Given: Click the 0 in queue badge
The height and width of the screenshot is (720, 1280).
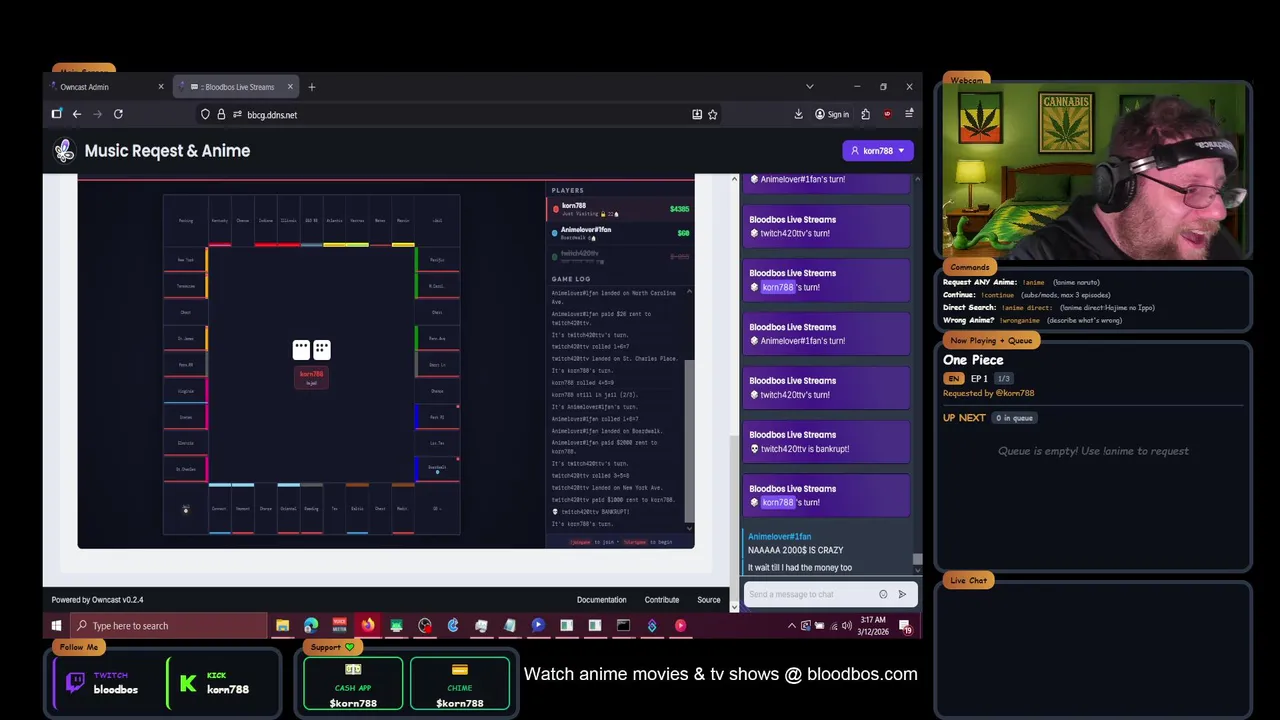Looking at the screenshot, I should pos(1016,418).
